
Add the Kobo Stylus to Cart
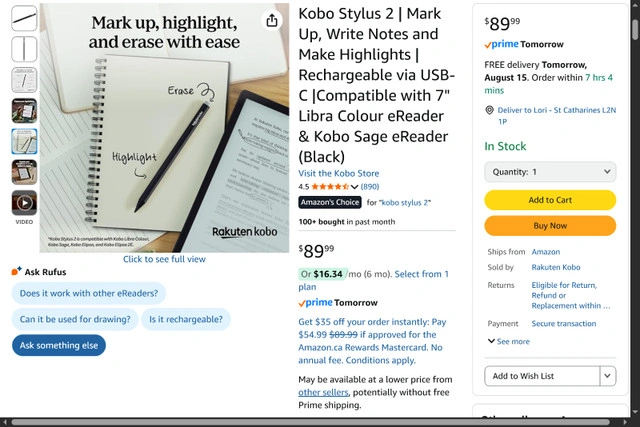(550, 200)
